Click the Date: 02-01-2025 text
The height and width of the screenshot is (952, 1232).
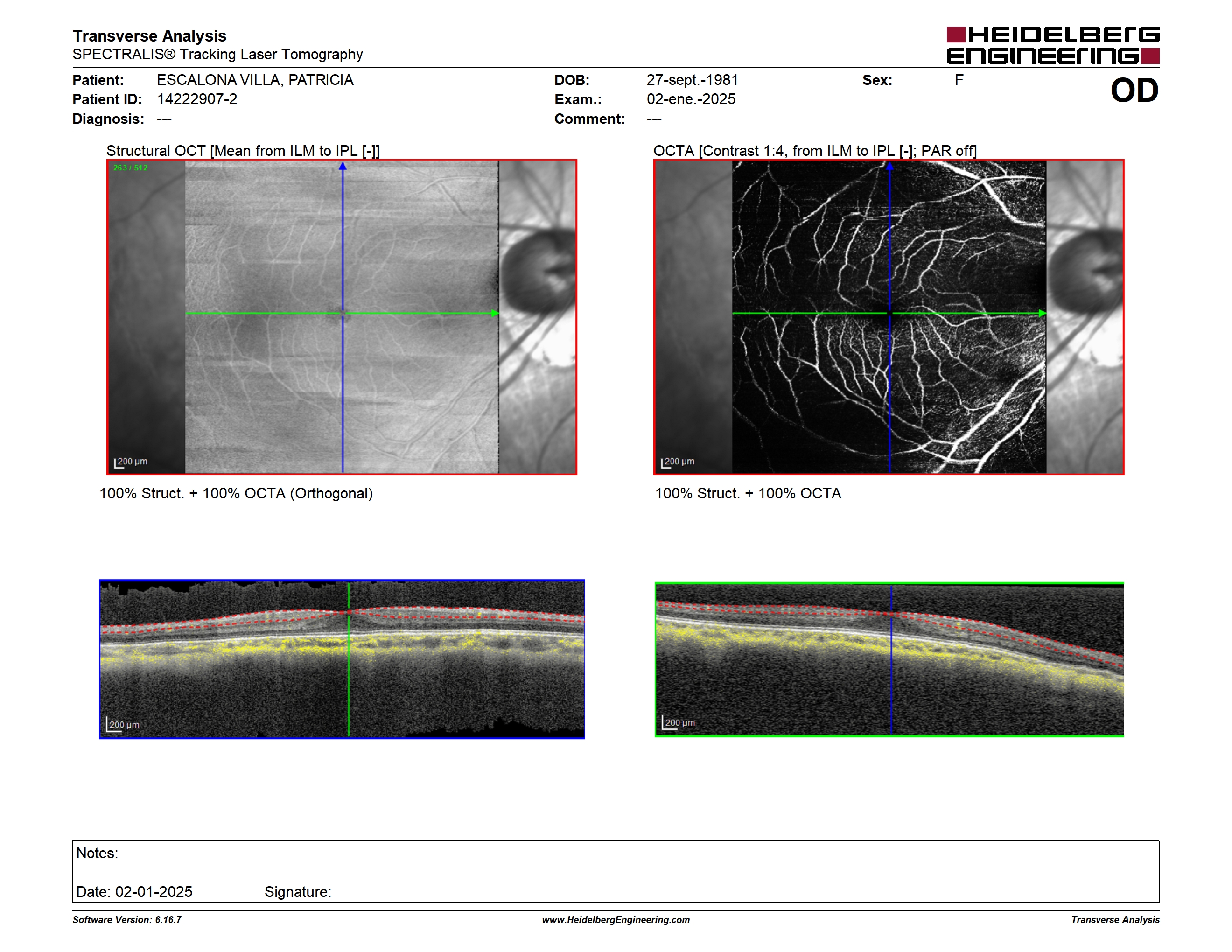(x=134, y=892)
